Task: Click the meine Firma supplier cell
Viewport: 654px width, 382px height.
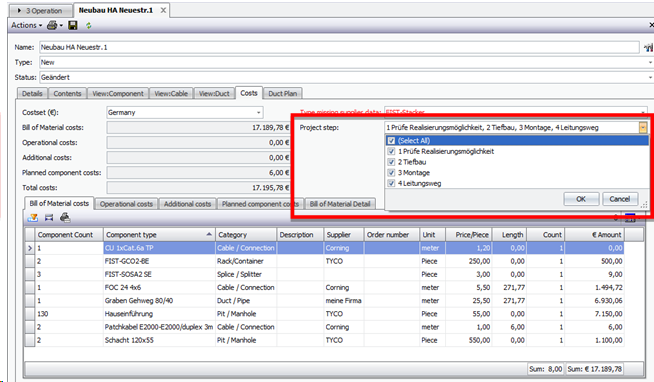Action: pos(344,301)
